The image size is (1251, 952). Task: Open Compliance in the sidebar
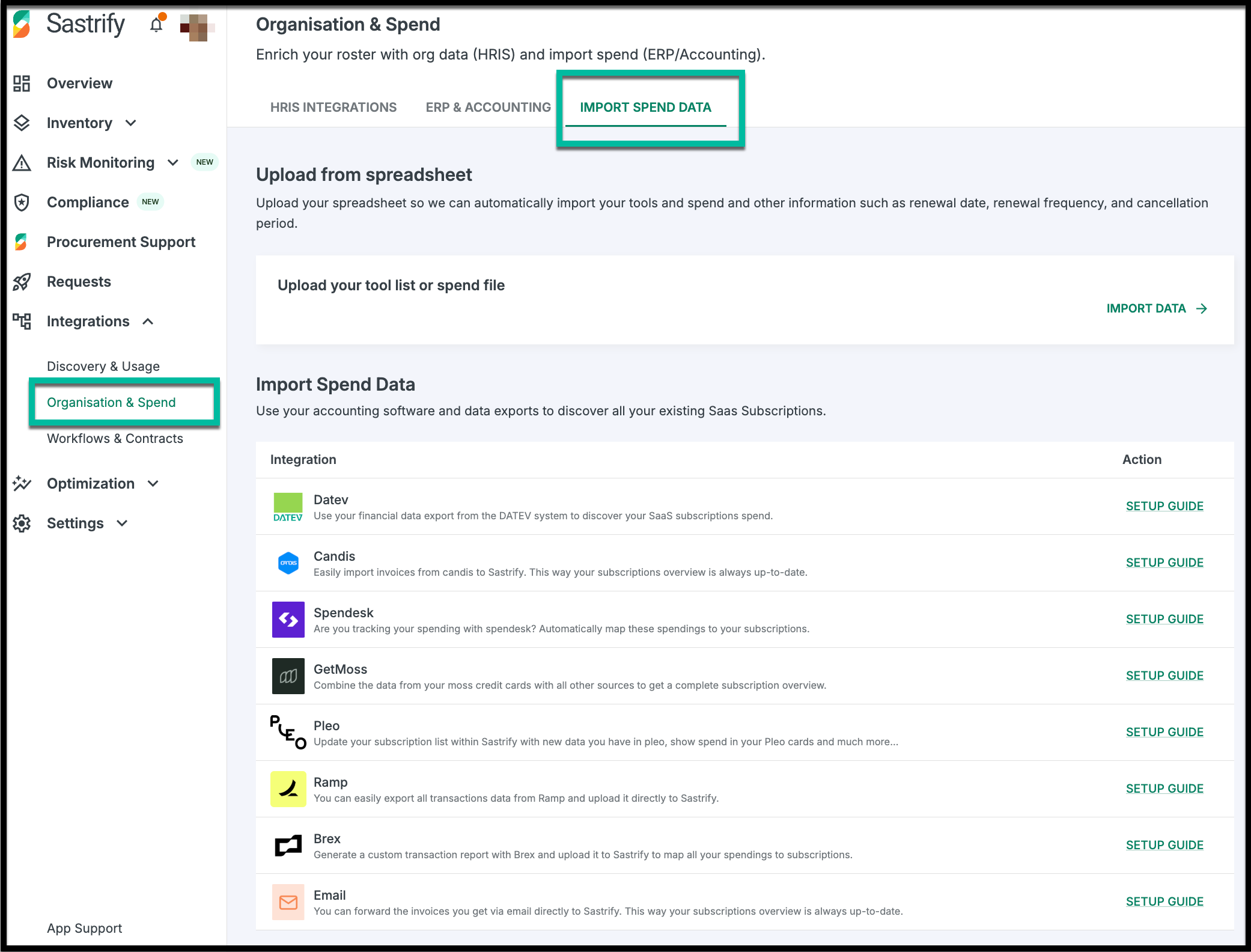click(88, 202)
